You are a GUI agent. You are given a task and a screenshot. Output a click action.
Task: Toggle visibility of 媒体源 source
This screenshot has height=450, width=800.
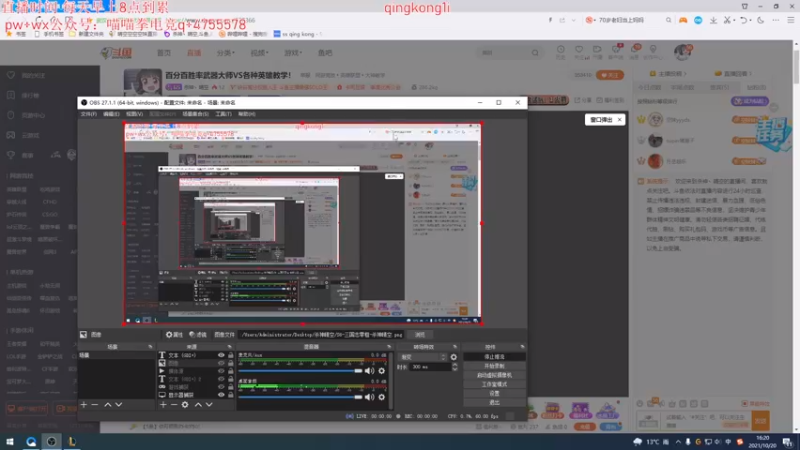[221, 371]
